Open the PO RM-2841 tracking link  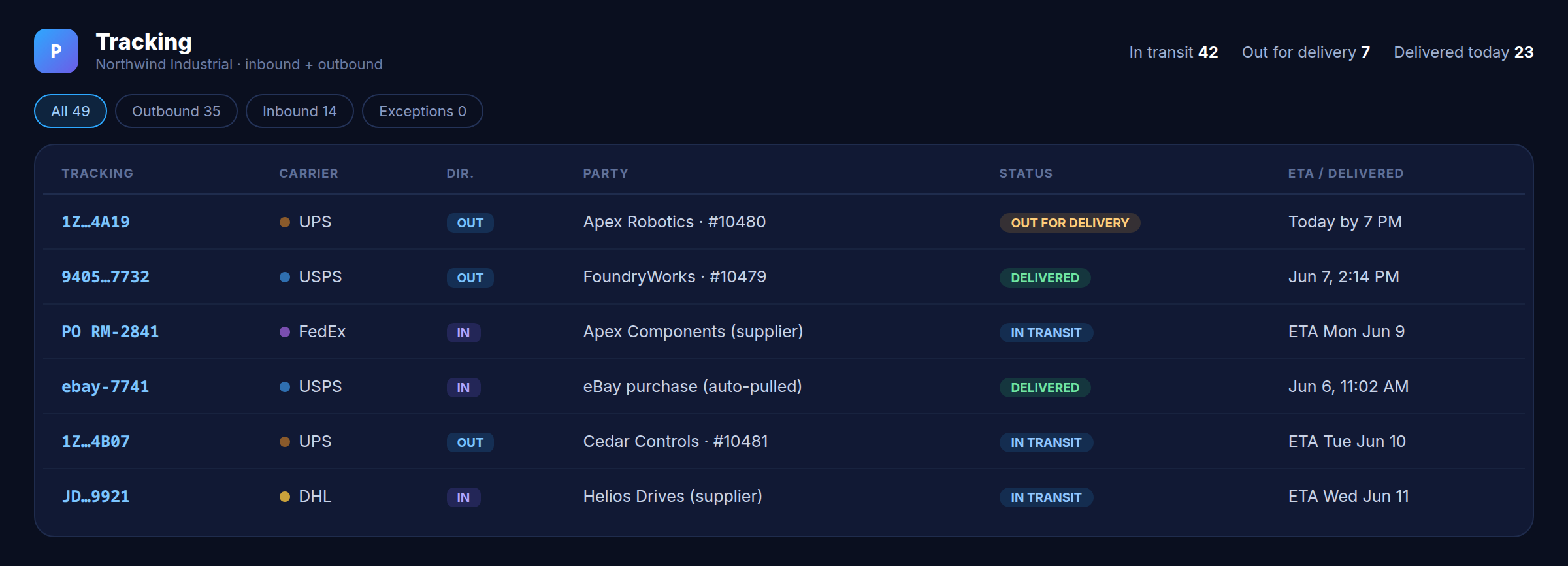tap(110, 332)
